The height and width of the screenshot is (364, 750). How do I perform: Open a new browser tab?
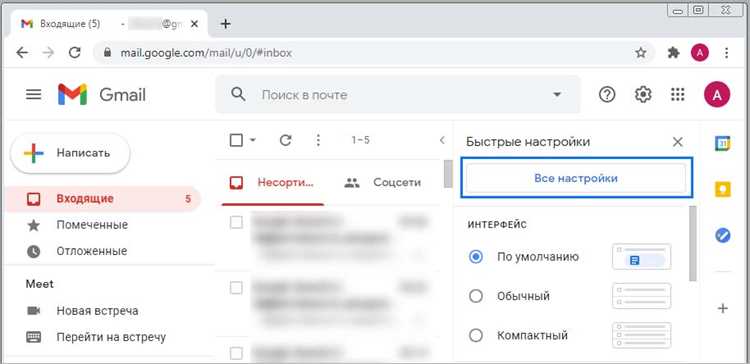[x=225, y=24]
